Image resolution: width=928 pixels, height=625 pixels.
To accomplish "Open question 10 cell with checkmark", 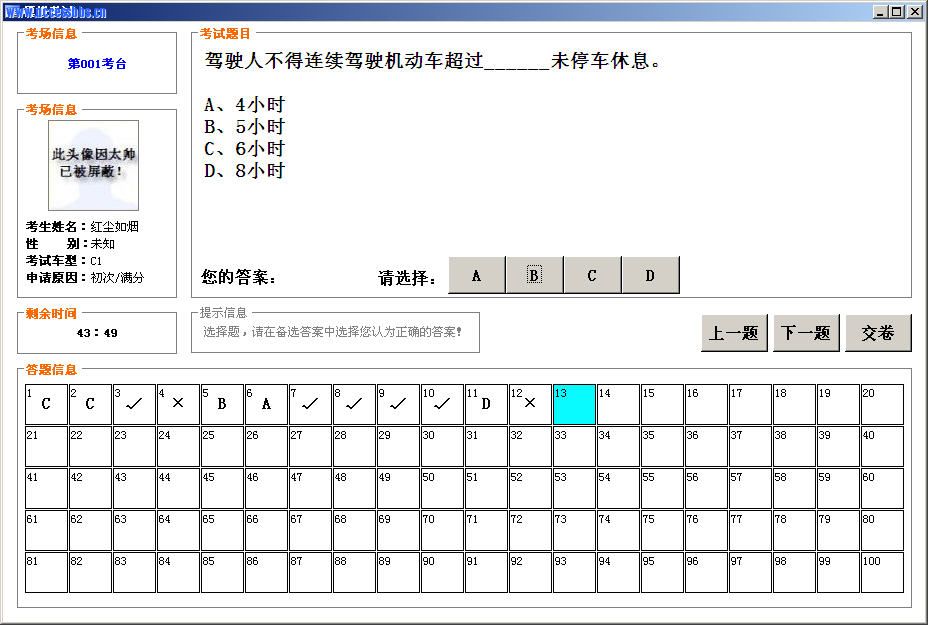I will pos(442,404).
